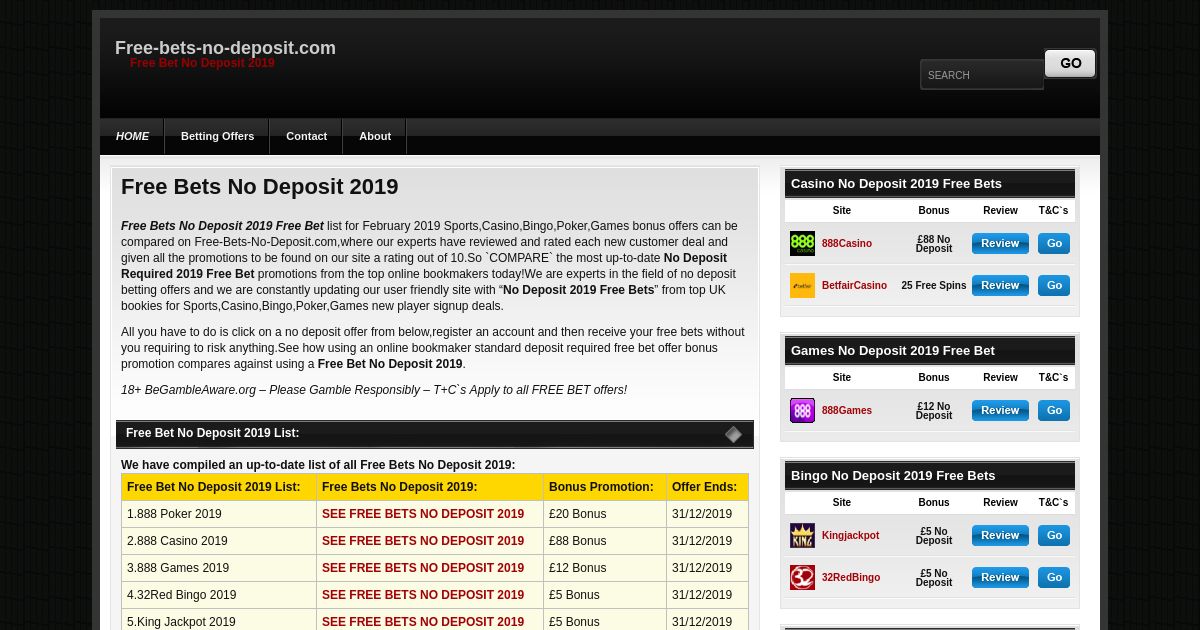
Task: Open the 888Casino name link
Action: pos(847,244)
